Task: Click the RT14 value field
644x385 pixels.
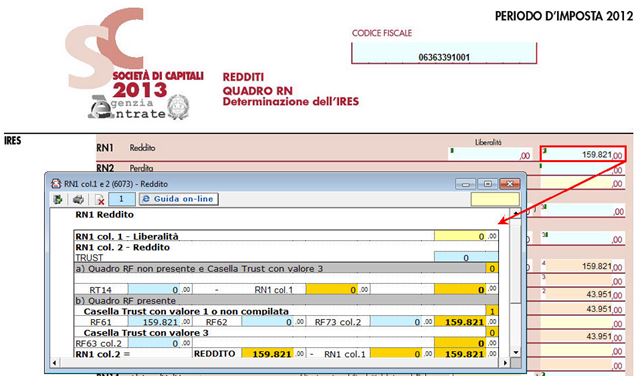Action: click(154, 290)
